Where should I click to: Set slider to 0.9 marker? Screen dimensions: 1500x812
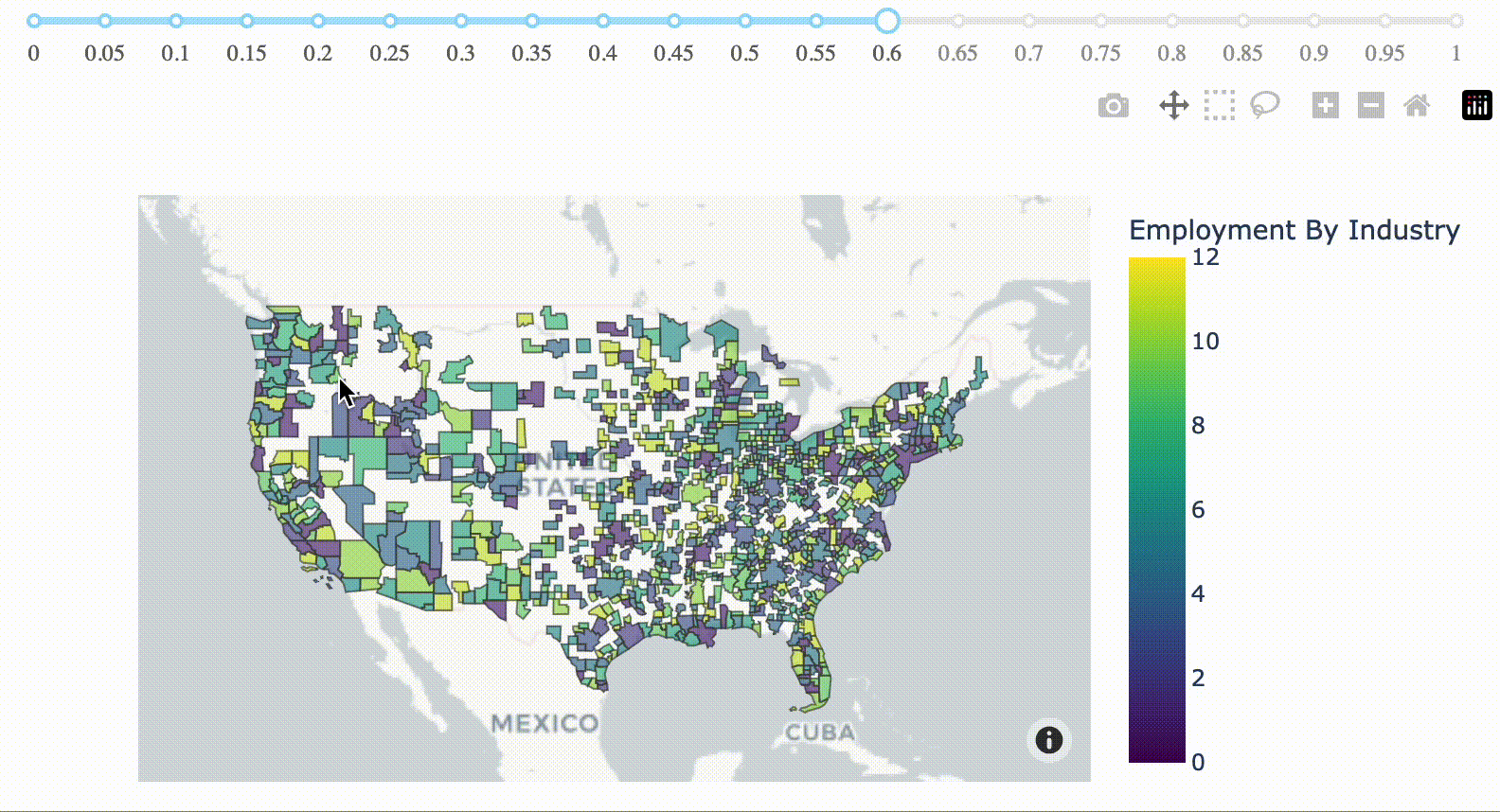click(x=1314, y=21)
